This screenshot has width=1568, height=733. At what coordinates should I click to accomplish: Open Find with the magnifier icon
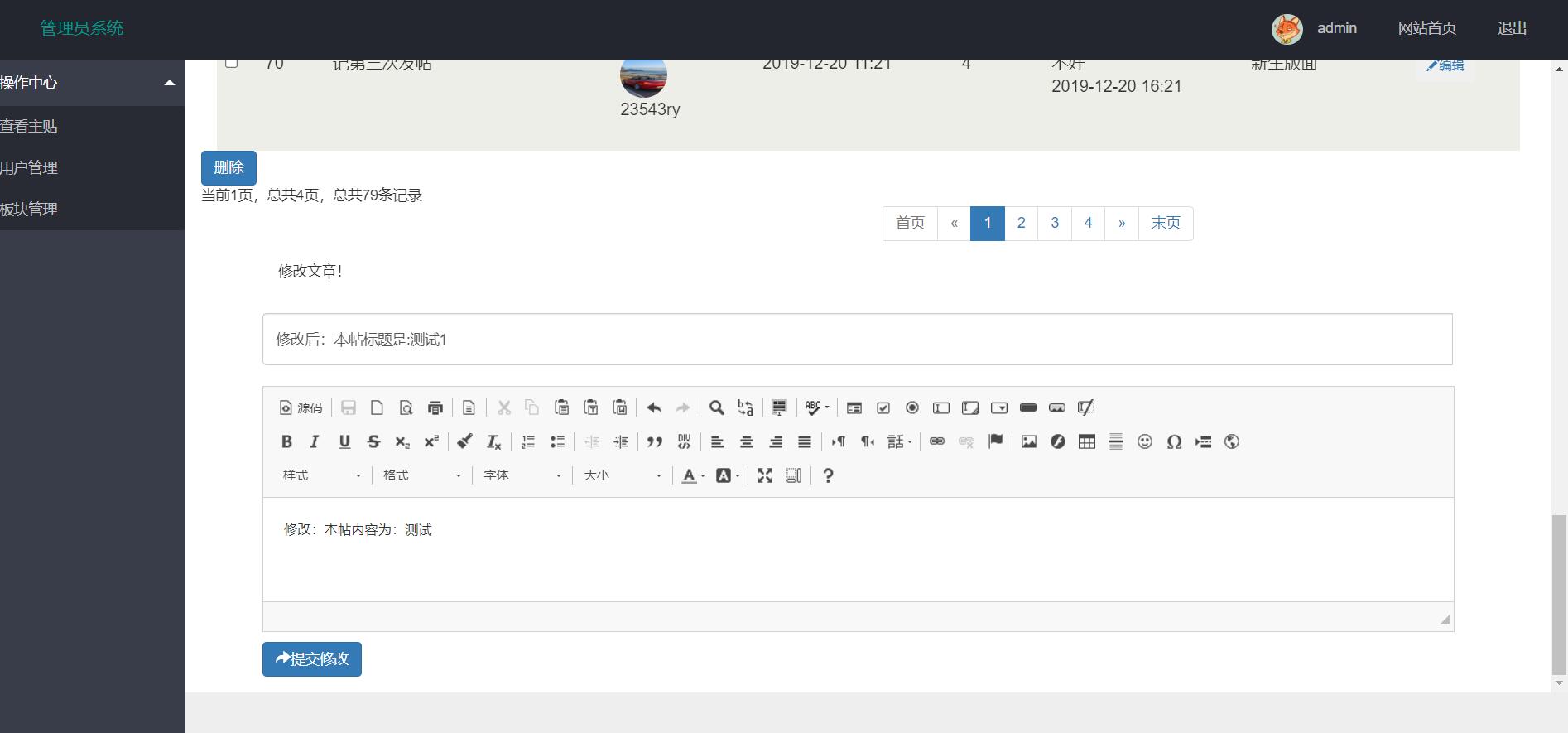(x=717, y=407)
